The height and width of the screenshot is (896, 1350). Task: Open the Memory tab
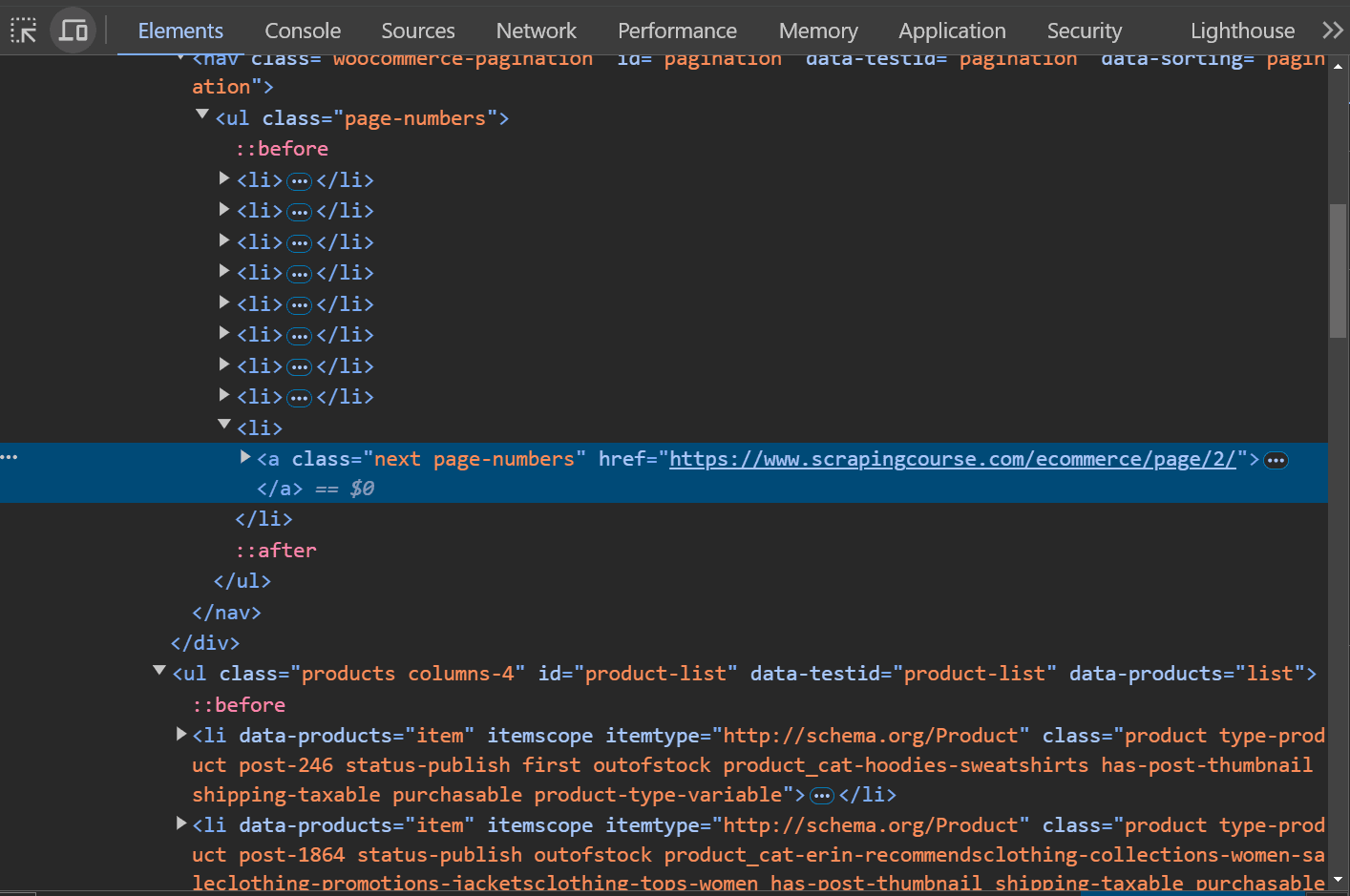(x=818, y=31)
